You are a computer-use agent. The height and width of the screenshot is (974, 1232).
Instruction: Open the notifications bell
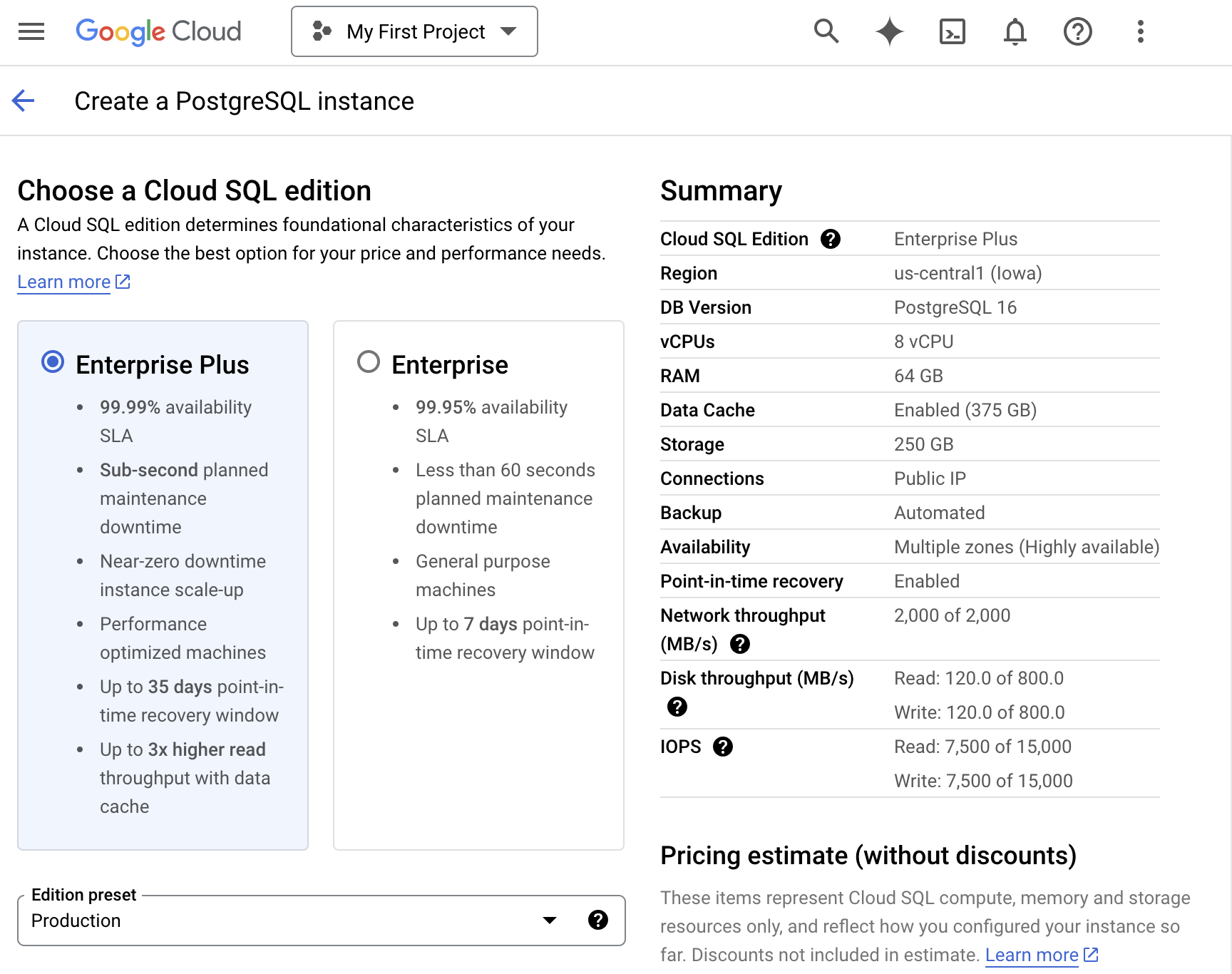click(1015, 31)
